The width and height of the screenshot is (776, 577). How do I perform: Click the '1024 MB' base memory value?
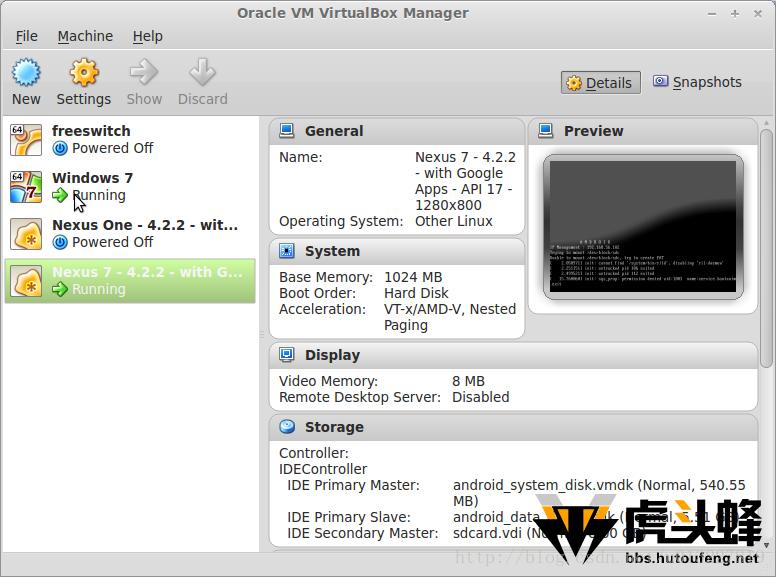tap(413, 277)
